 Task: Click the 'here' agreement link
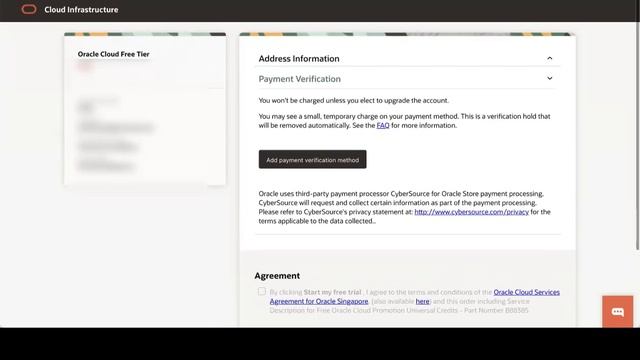pyautogui.click(x=422, y=301)
